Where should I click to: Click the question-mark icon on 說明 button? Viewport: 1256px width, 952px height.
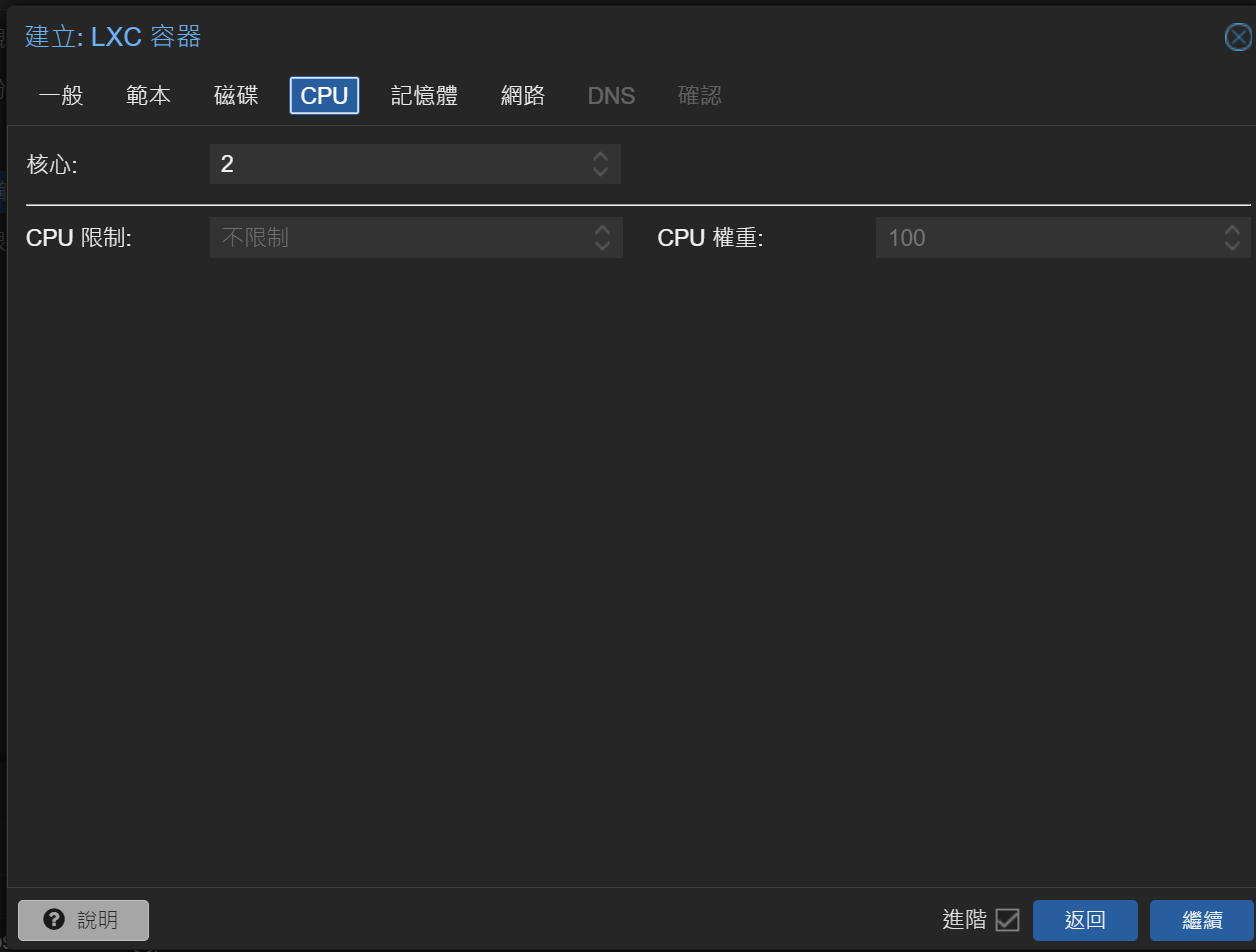pos(54,919)
